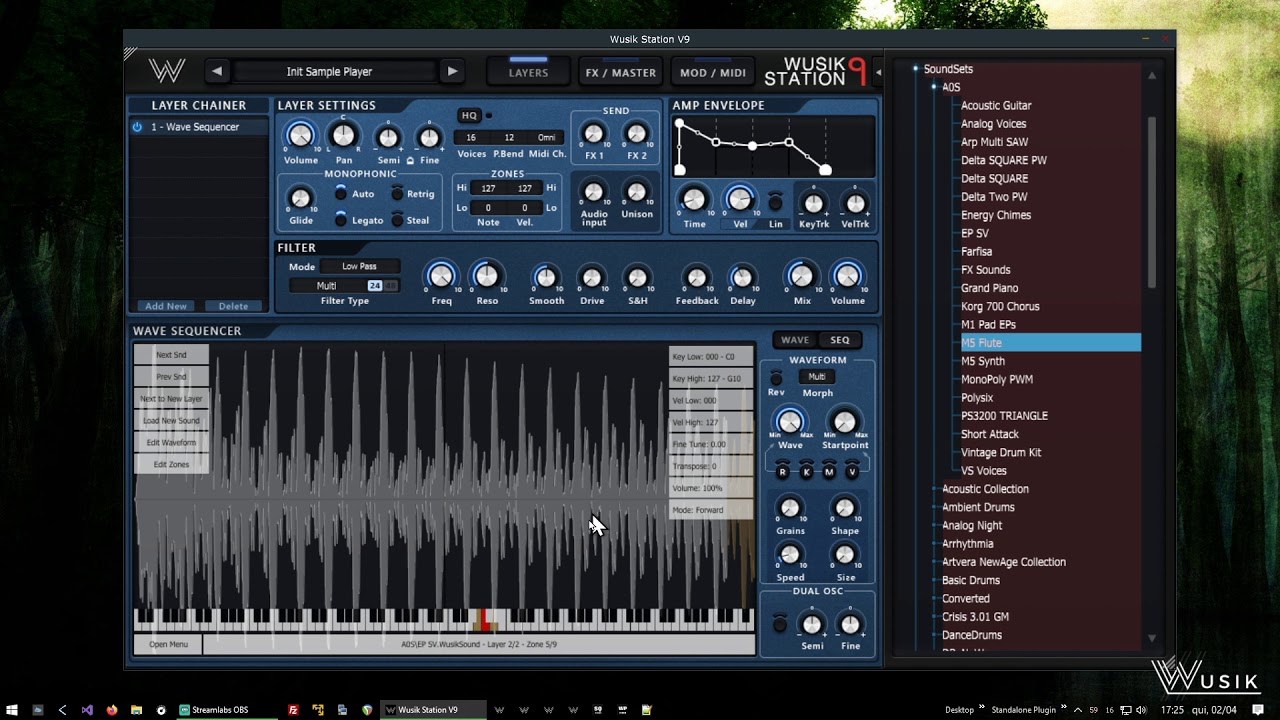This screenshot has width=1280, height=720.
Task: Click the Open Menu button
Action: 168,644
